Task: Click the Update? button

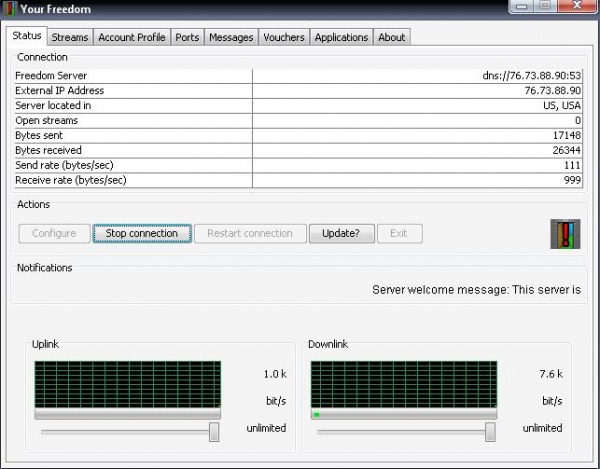Action: (x=341, y=233)
